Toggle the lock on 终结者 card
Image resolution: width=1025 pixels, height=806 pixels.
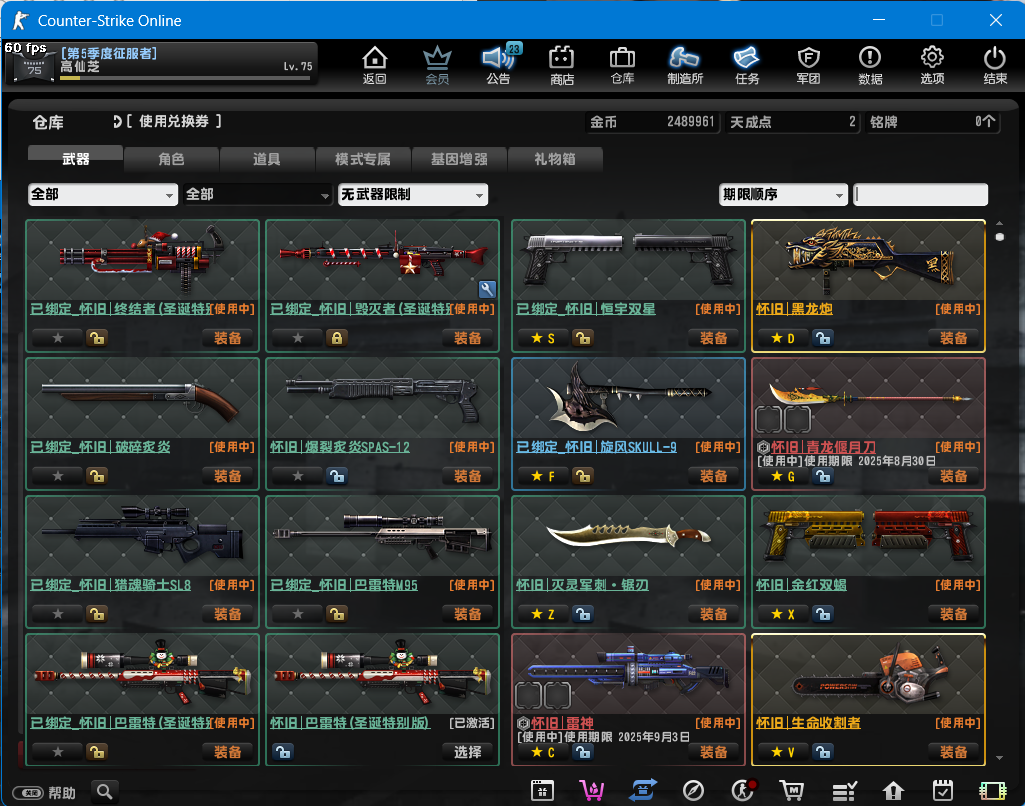click(x=97, y=338)
